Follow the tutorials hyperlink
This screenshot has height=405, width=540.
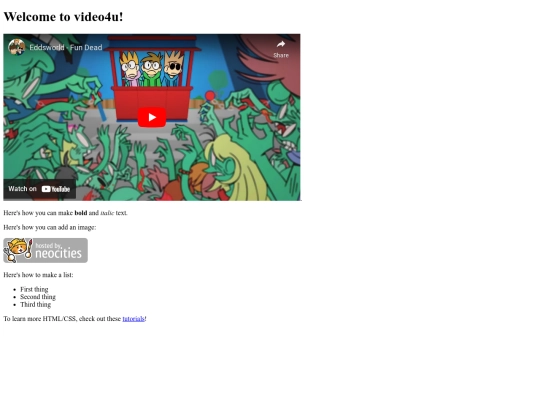[134, 319]
